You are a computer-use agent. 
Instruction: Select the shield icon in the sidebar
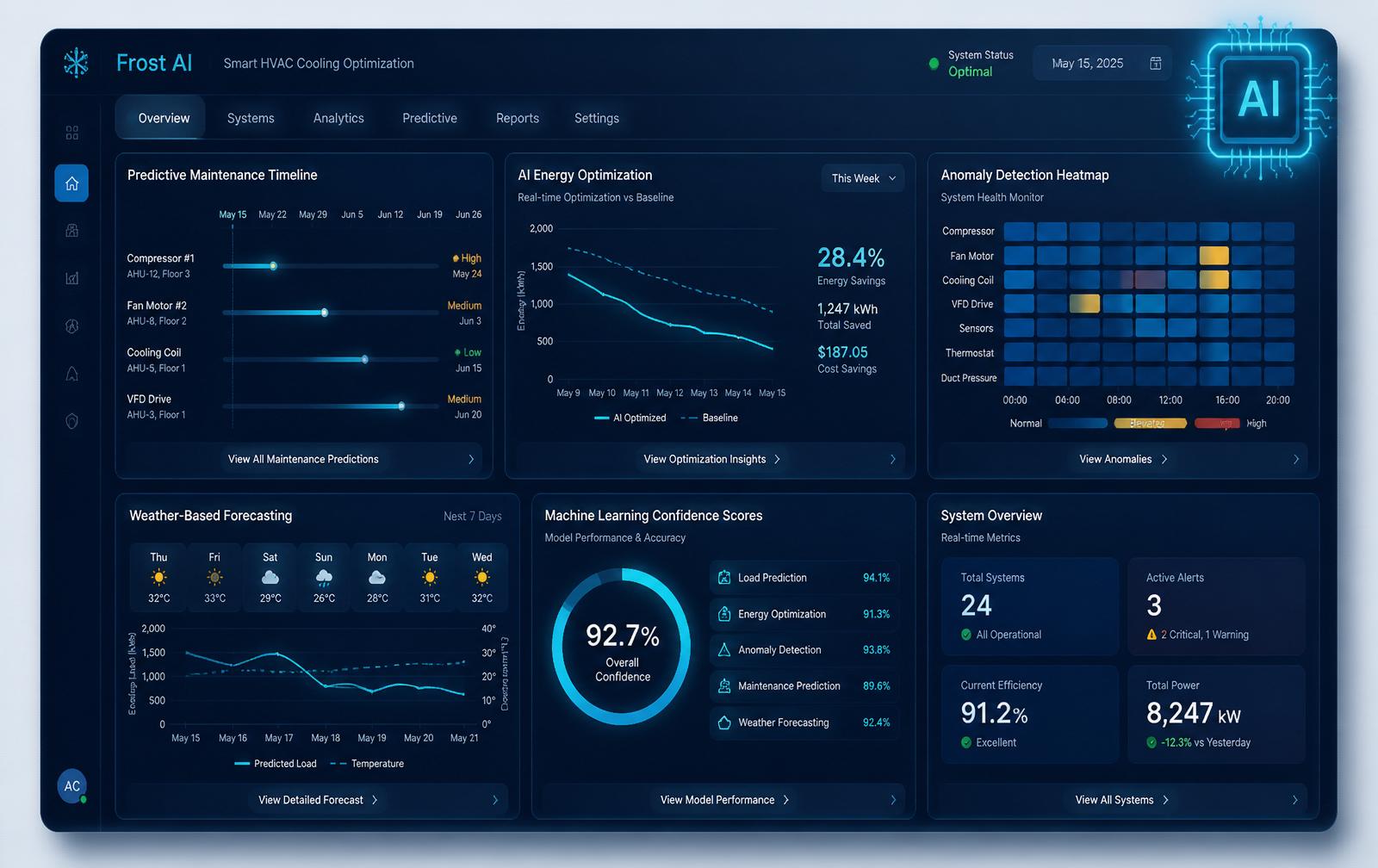pos(72,421)
